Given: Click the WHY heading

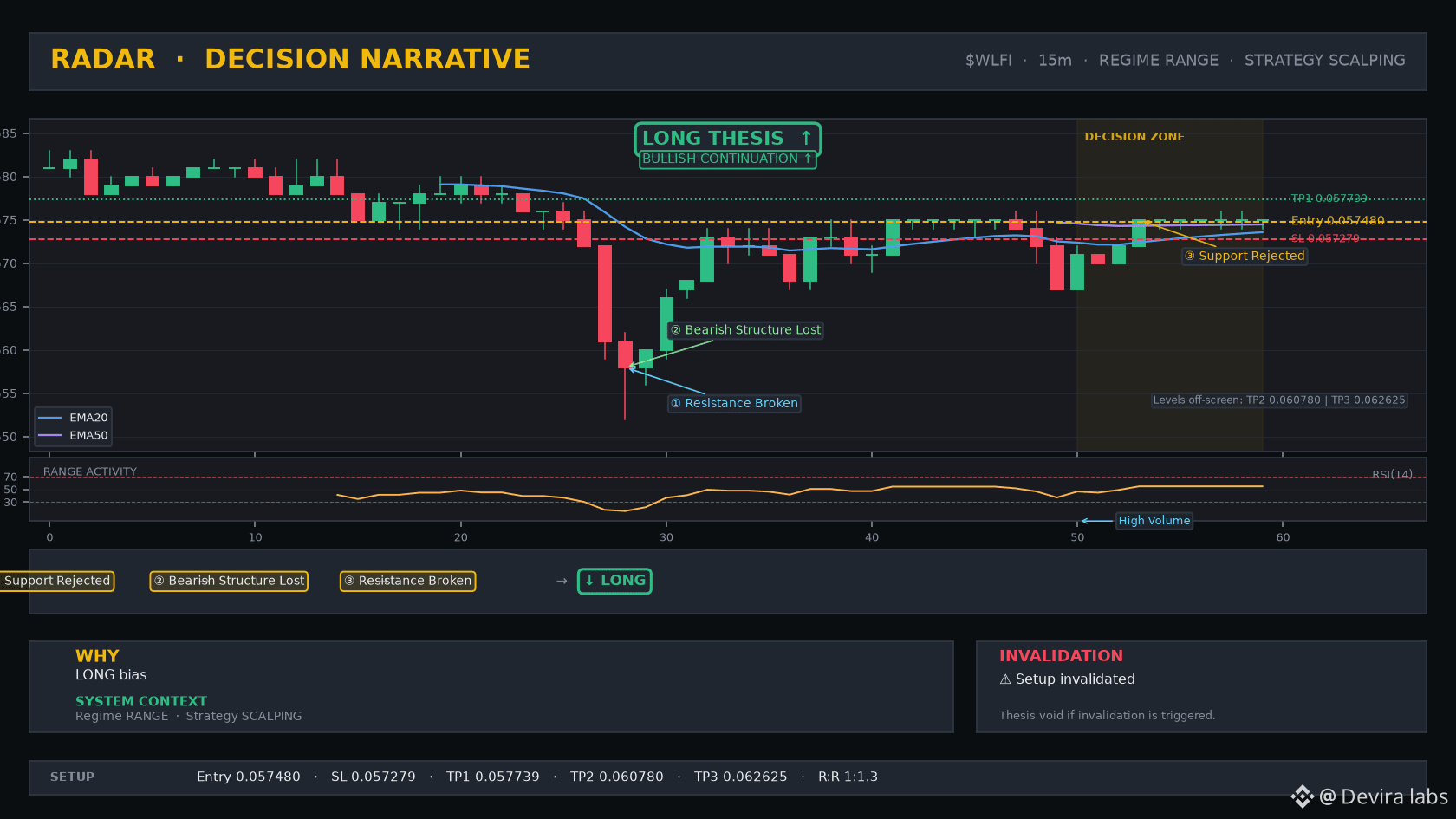Looking at the screenshot, I should pyautogui.click(x=97, y=656).
